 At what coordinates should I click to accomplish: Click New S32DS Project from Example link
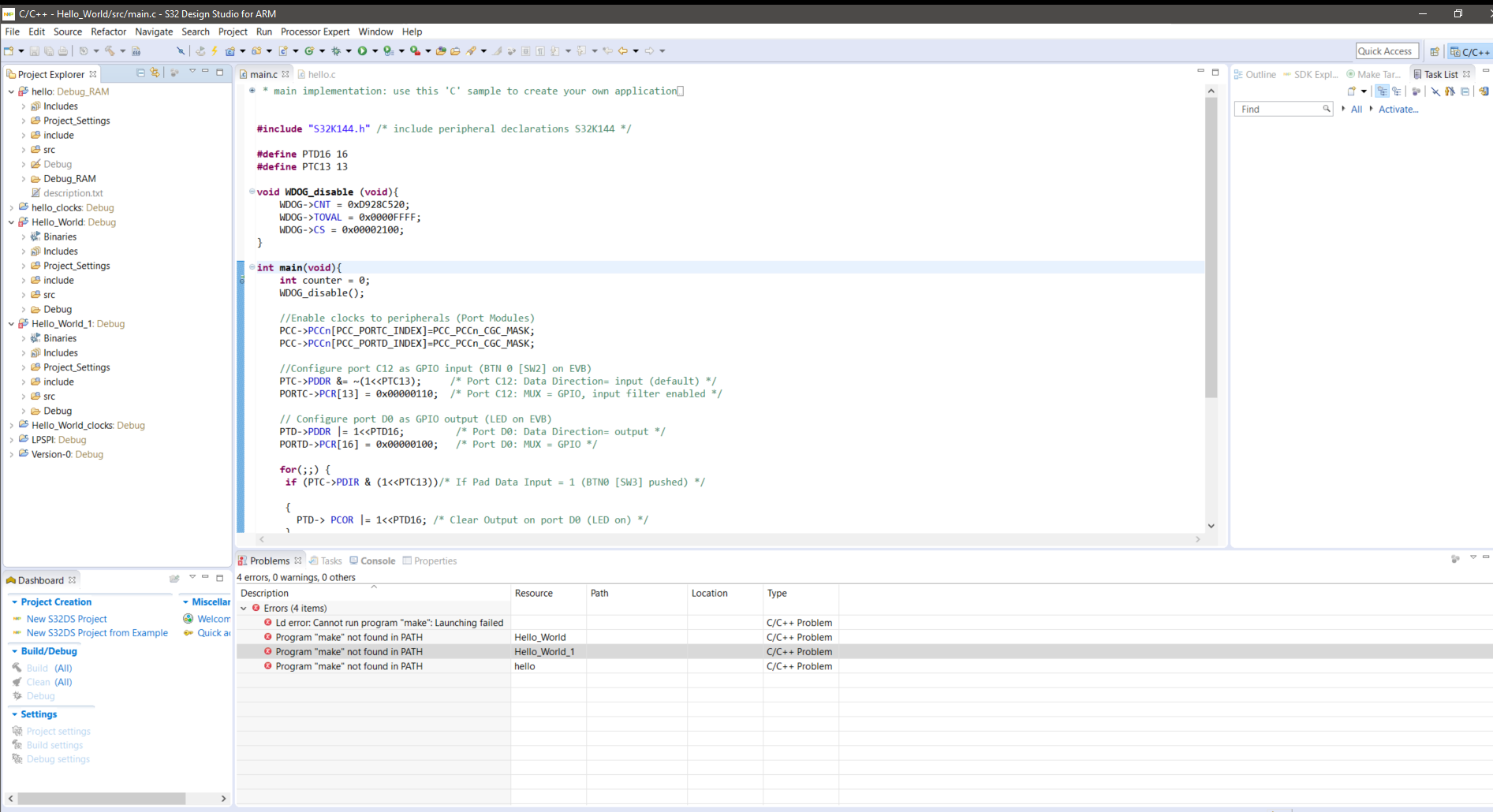[97, 632]
